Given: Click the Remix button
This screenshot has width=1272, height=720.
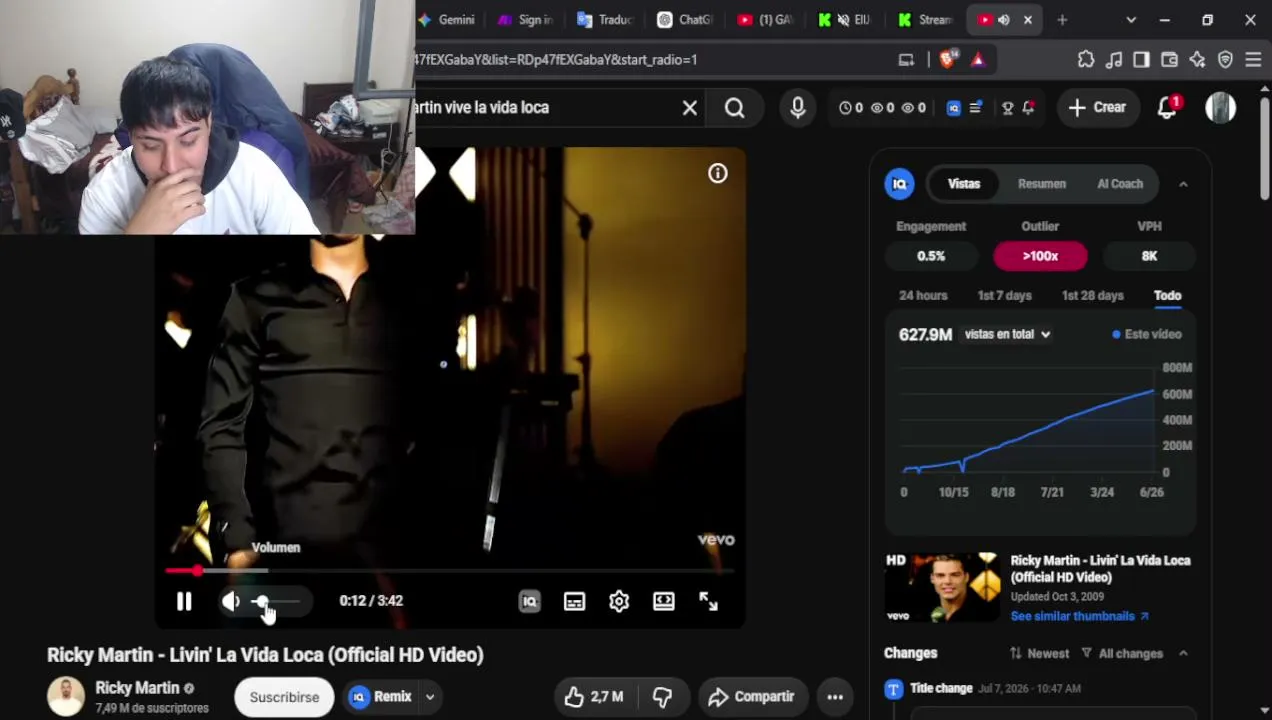Looking at the screenshot, I should (x=382, y=697).
